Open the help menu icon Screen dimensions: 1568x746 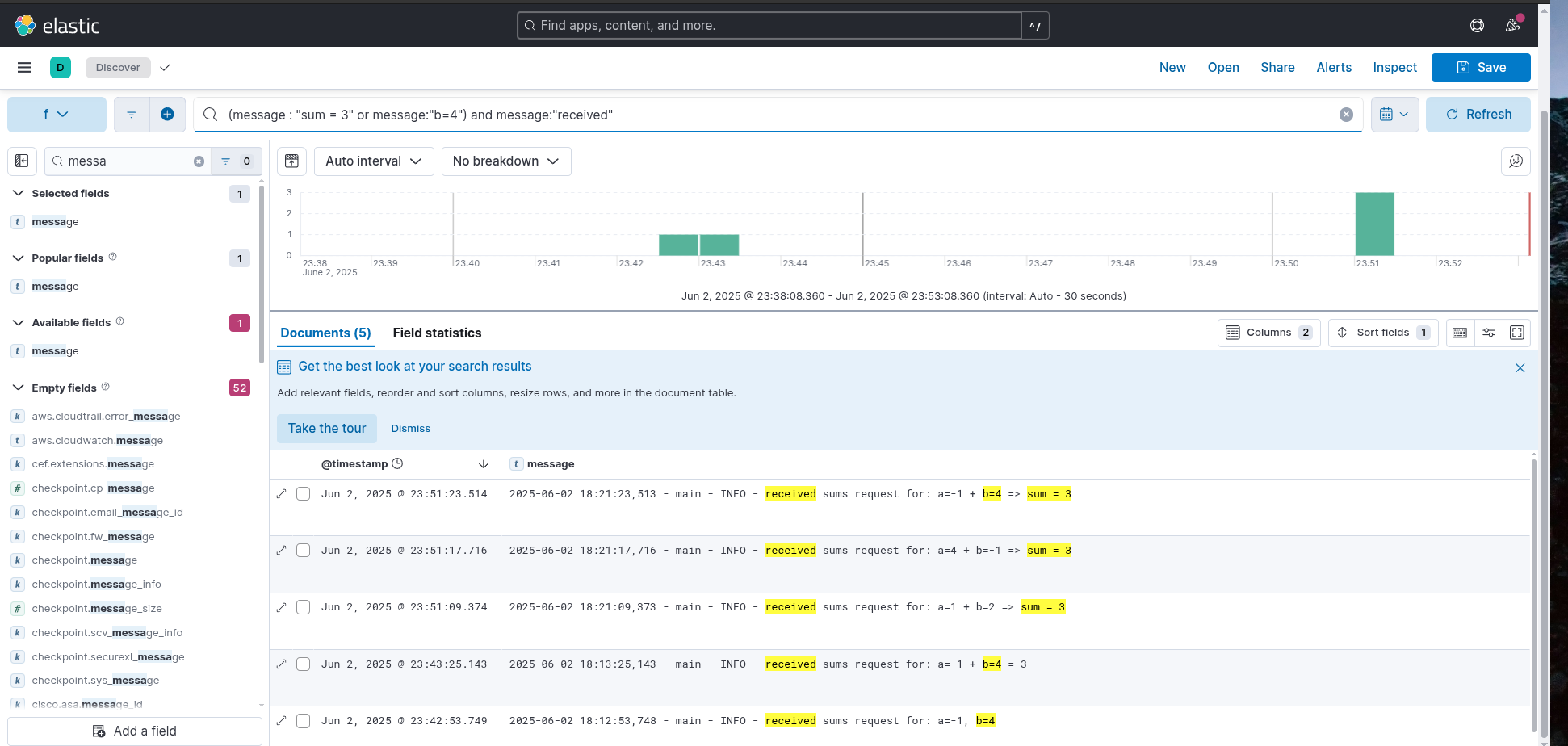1477,25
